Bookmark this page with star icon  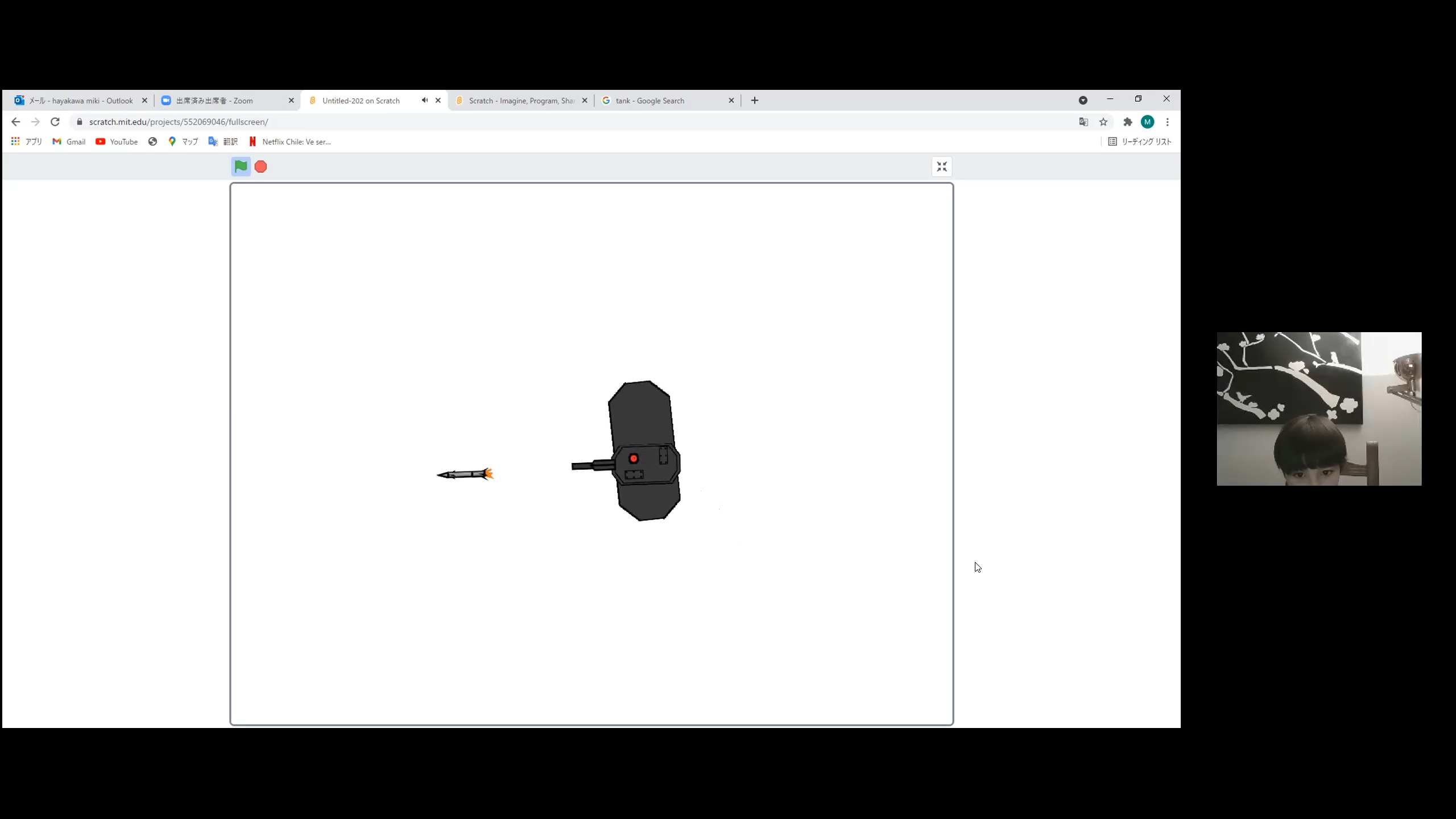[x=1103, y=122]
